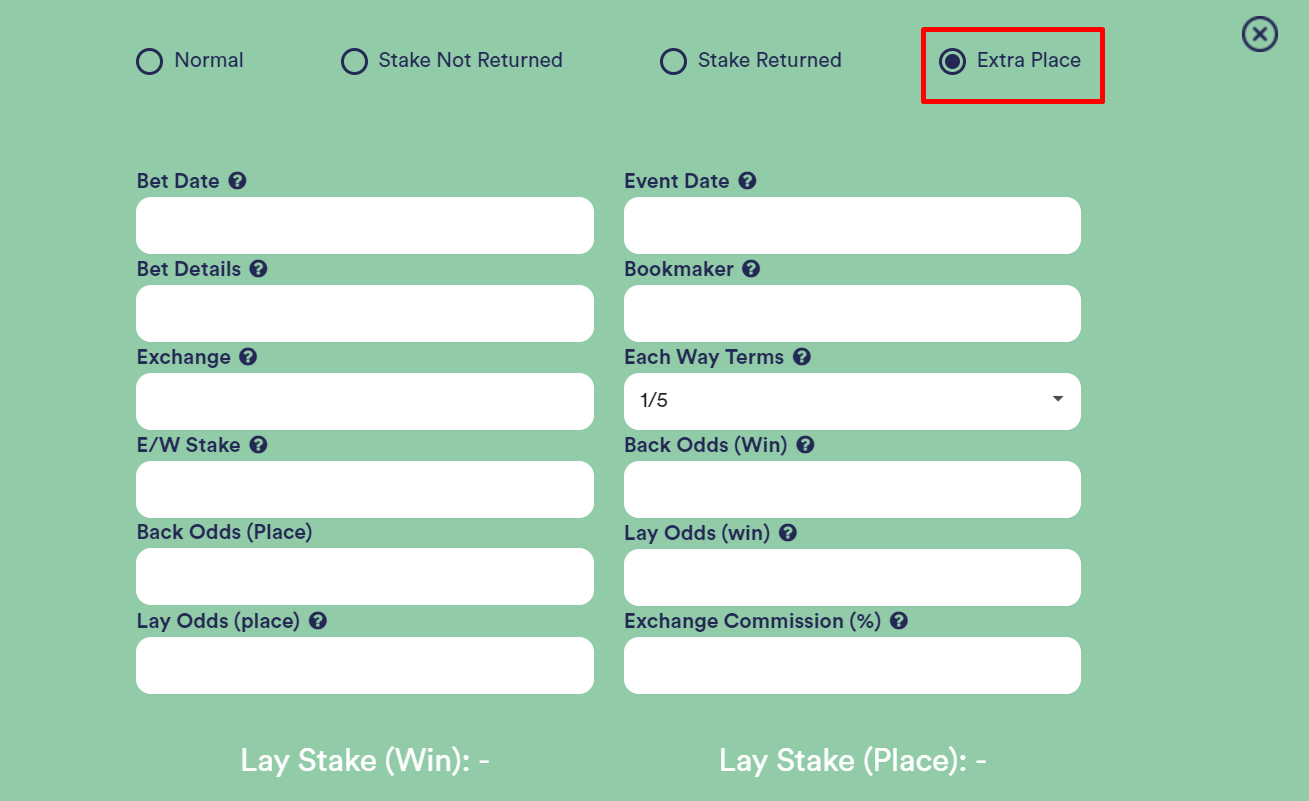Show the Bookmaker help tooltip icon
1309x801 pixels.
click(751, 269)
